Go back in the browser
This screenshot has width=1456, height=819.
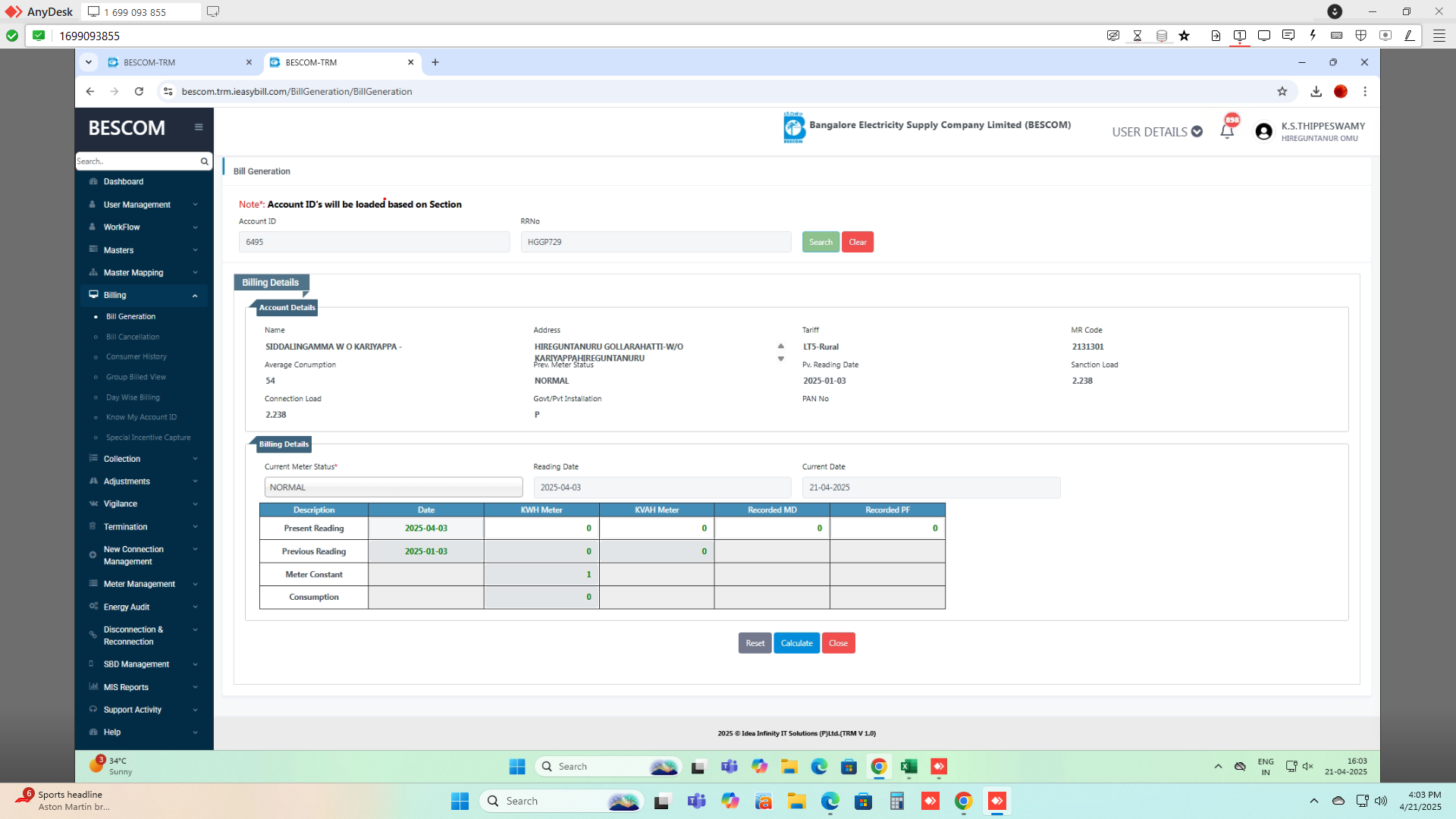click(90, 92)
